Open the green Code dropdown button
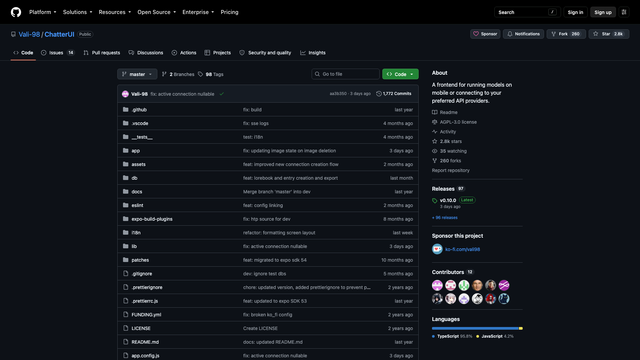 (x=400, y=74)
